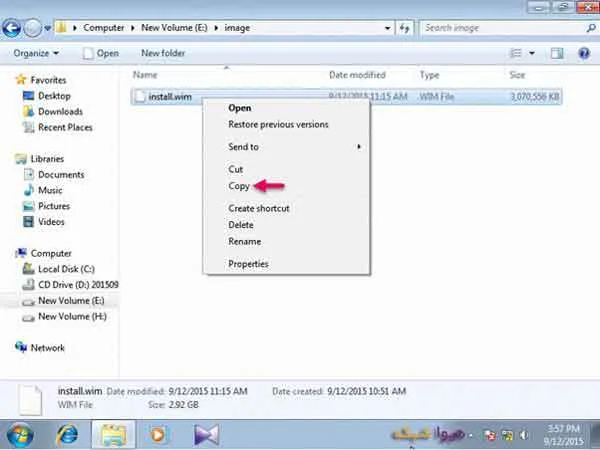The image size is (600, 450).
Task: Open Windows Media Player from taskbar
Action: click(158, 435)
